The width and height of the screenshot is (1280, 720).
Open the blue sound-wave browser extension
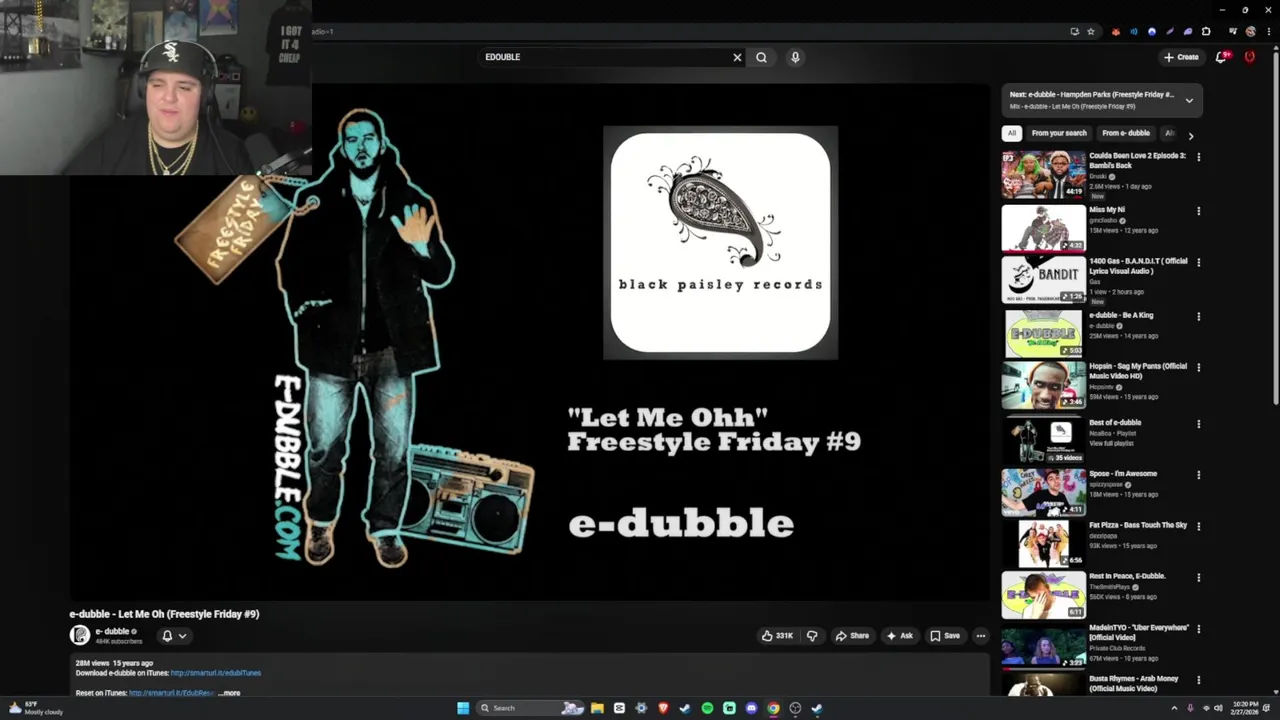coord(1134,31)
